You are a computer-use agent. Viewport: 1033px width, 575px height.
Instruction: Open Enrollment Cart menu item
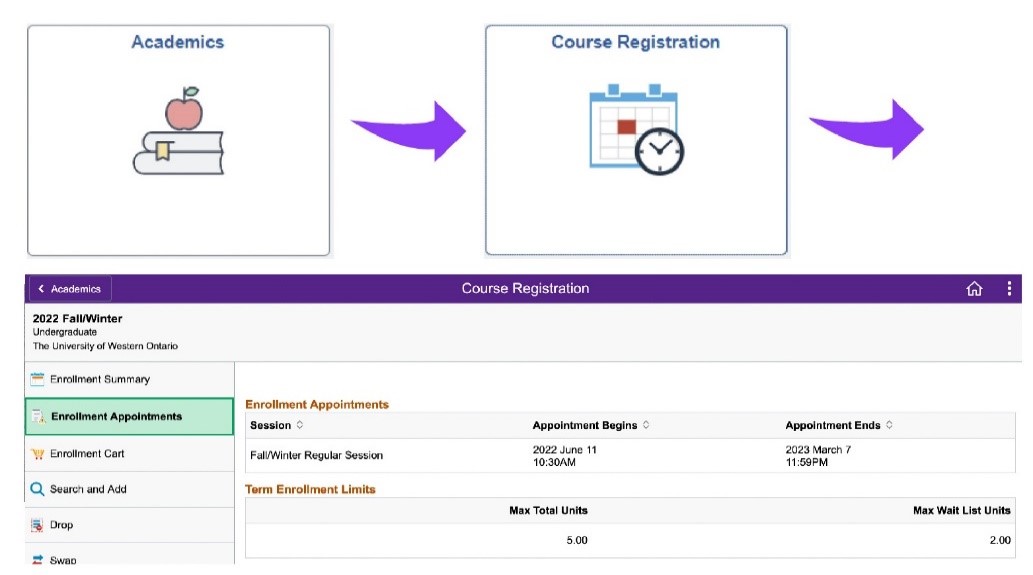click(87, 454)
